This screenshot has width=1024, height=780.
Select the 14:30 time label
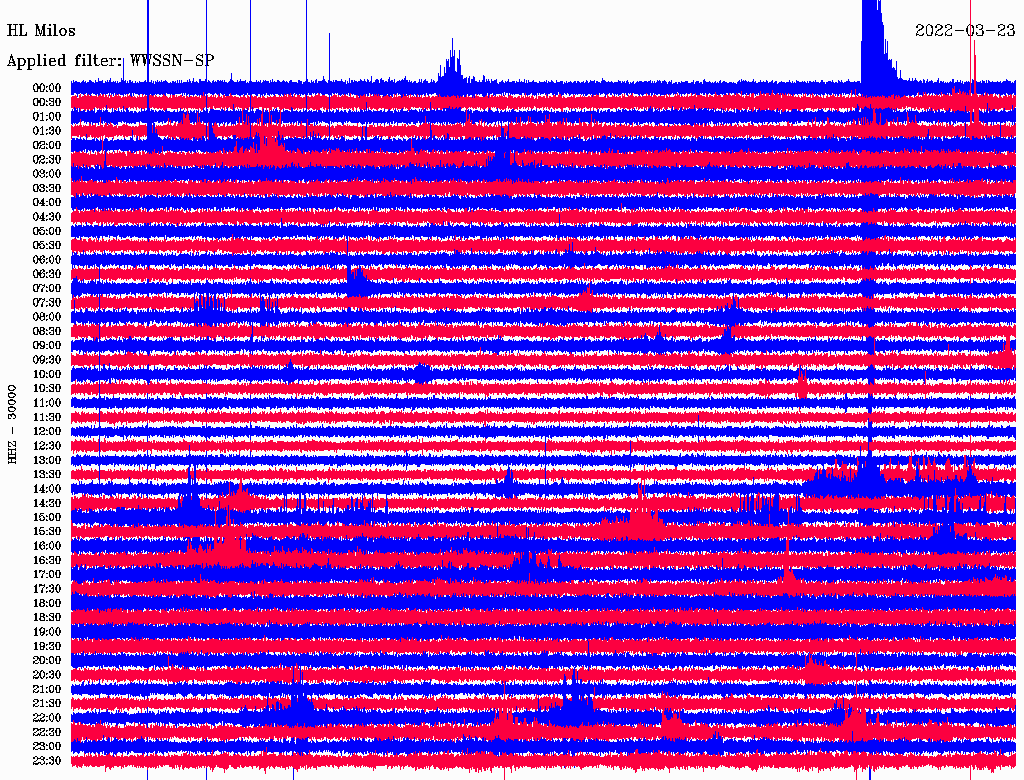click(x=47, y=503)
